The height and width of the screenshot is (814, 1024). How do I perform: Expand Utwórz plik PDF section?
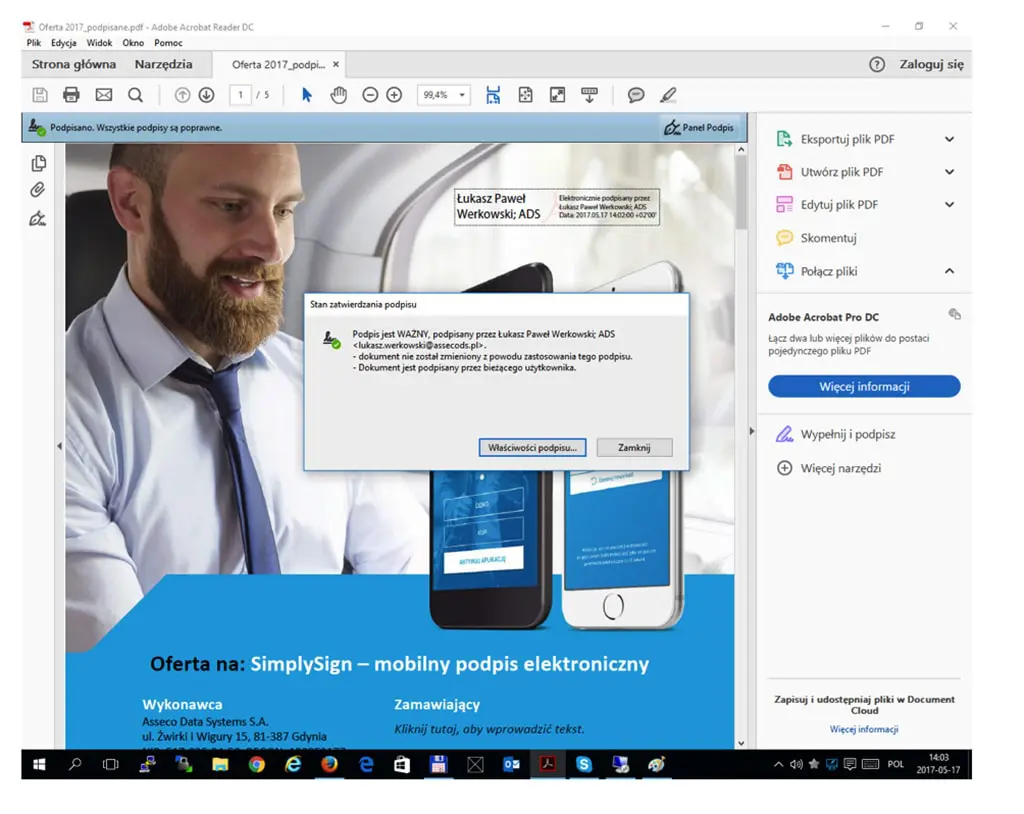point(950,172)
